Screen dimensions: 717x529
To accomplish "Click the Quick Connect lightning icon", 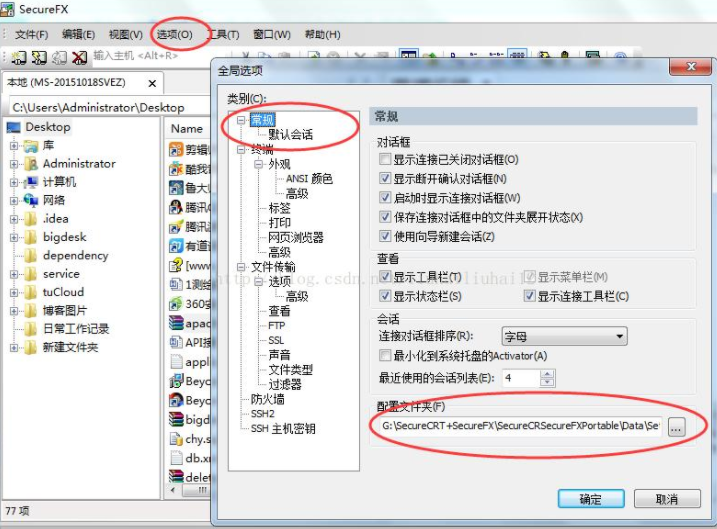I will pyautogui.click(x=39, y=58).
